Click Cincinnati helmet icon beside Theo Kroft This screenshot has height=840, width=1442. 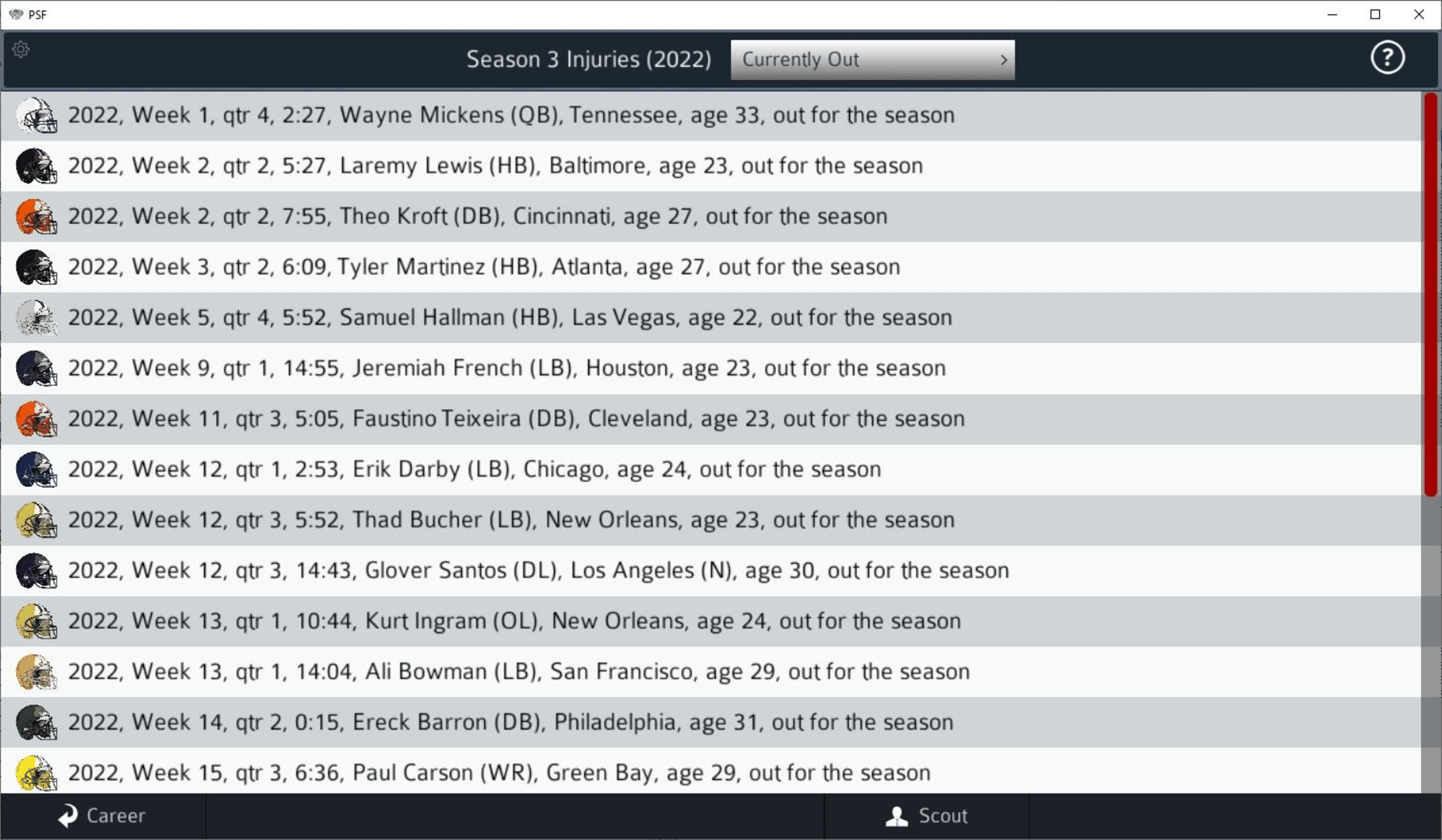36,217
